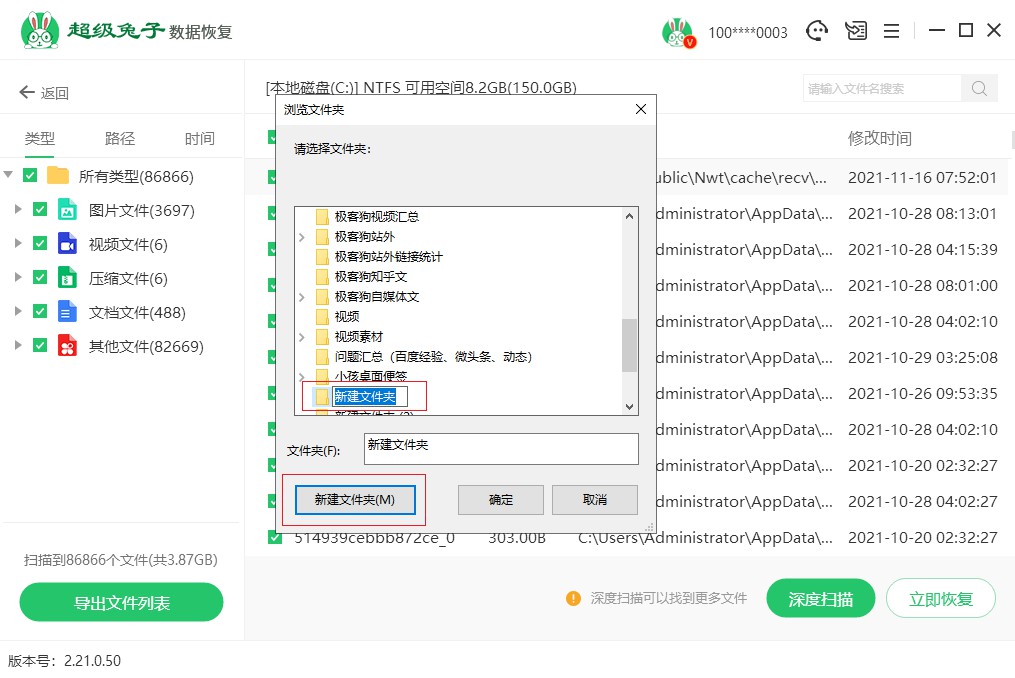Click the search magnifier icon
The image size is (1015, 678).
coord(979,88)
